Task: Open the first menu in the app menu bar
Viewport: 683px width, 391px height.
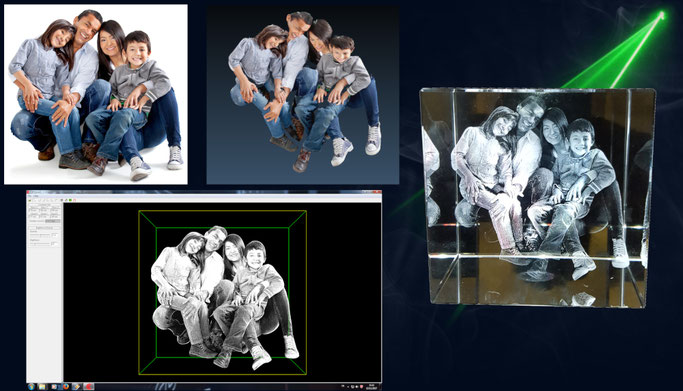Action: click(29, 196)
